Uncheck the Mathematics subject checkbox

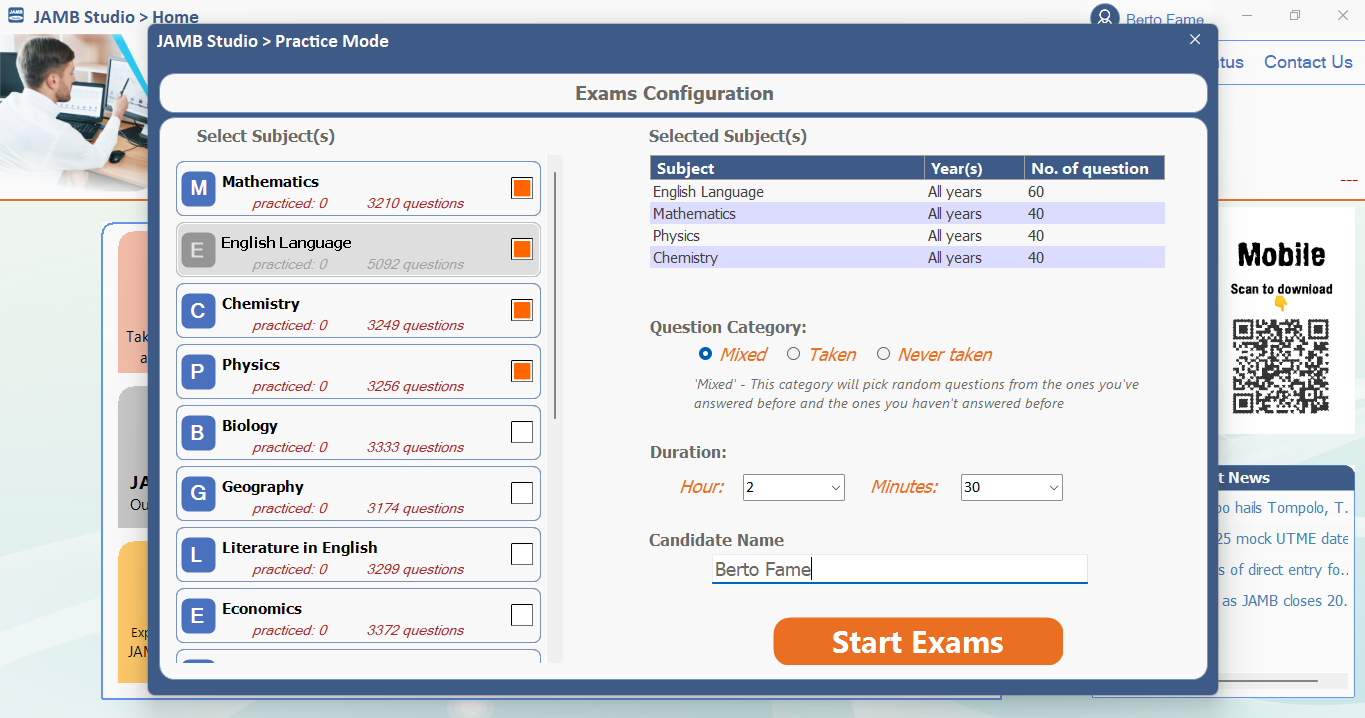pos(521,187)
